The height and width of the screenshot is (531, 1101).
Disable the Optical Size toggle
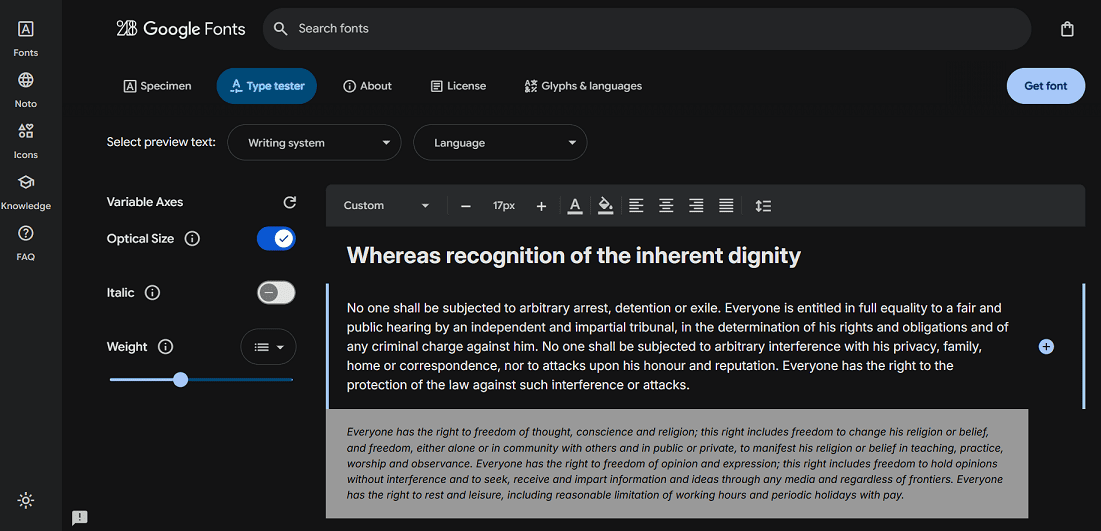coord(276,238)
